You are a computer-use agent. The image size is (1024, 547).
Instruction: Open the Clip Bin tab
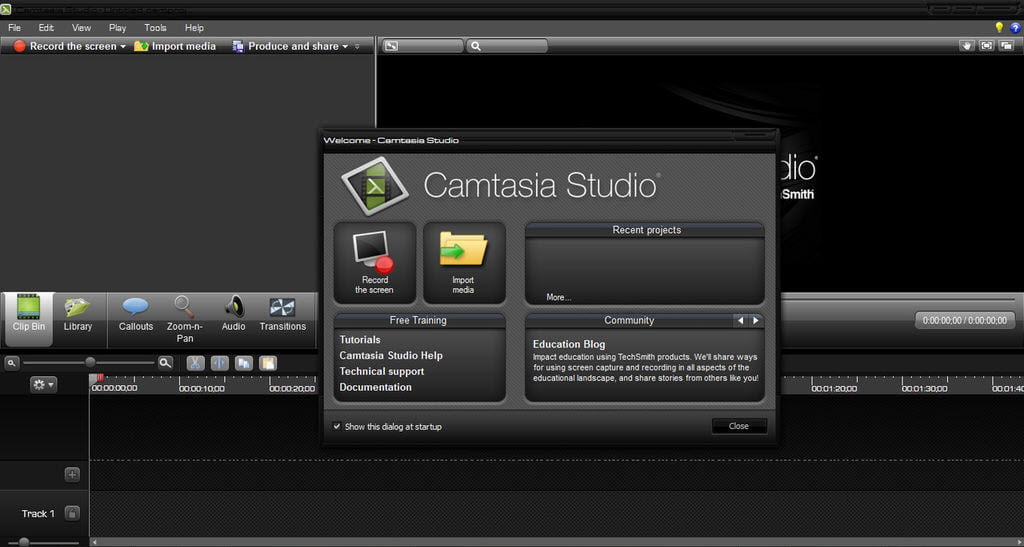click(29, 319)
